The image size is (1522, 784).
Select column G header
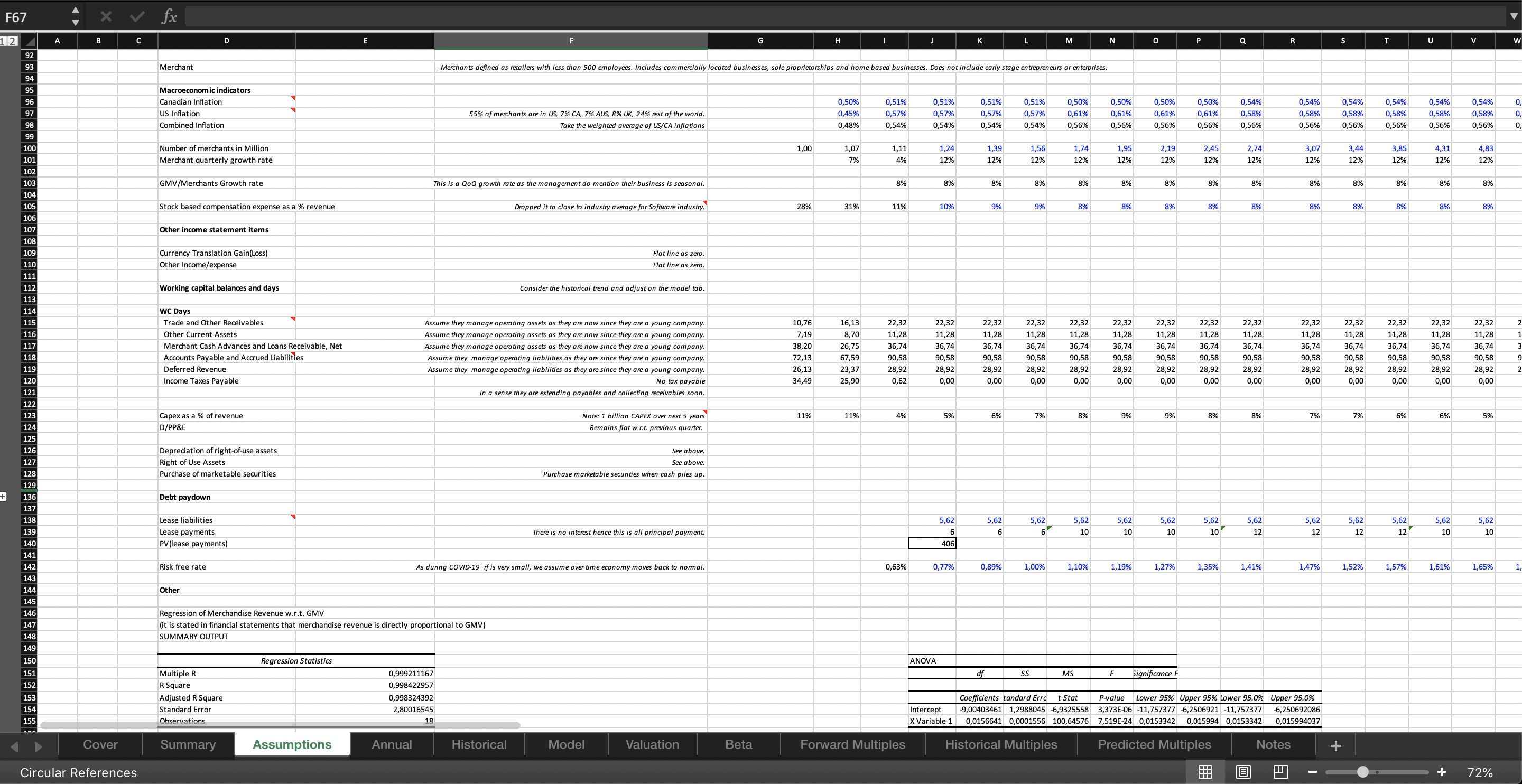[760, 41]
